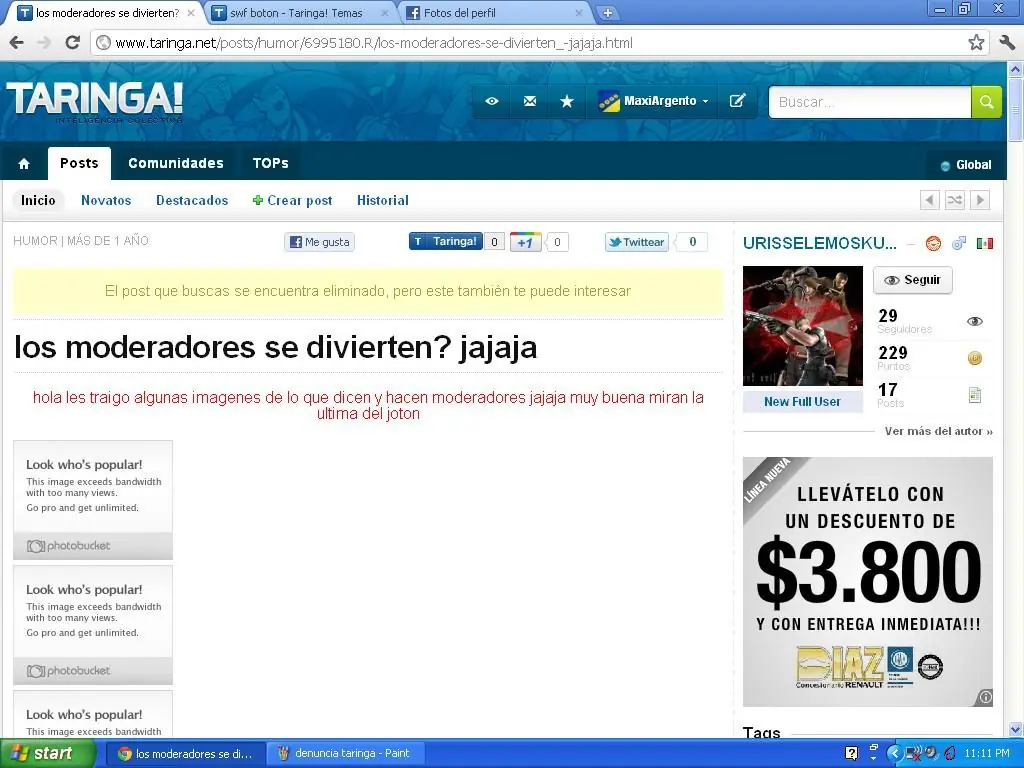The width and height of the screenshot is (1024, 768).
Task: Click the previous post arrow
Action: coord(929,200)
